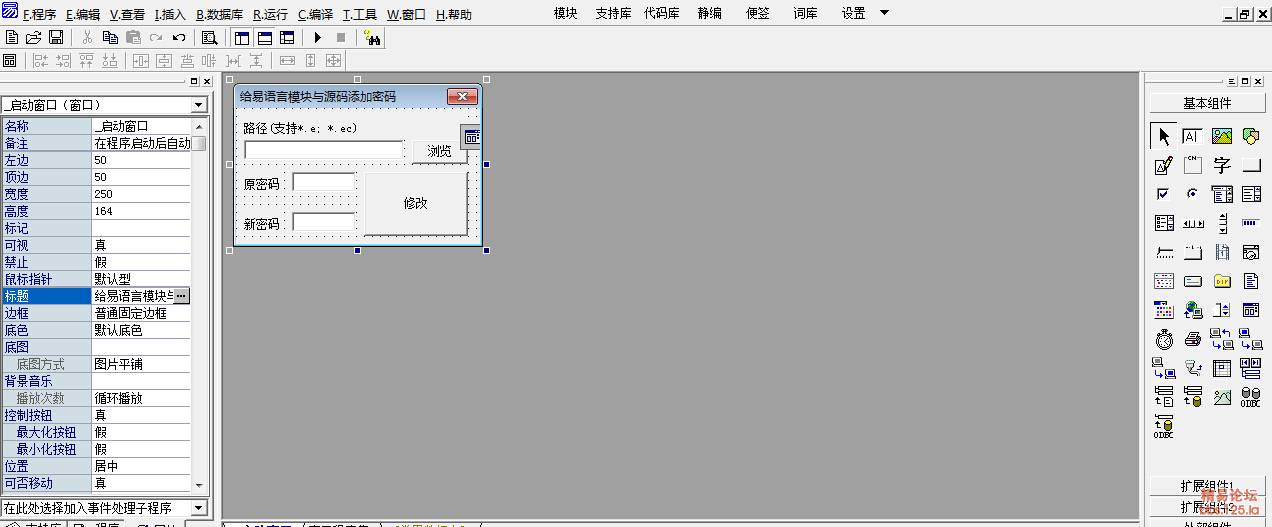Screen dimensions: 1272x527
Task: Click the Save floppy disk icon
Action: (x=56, y=37)
